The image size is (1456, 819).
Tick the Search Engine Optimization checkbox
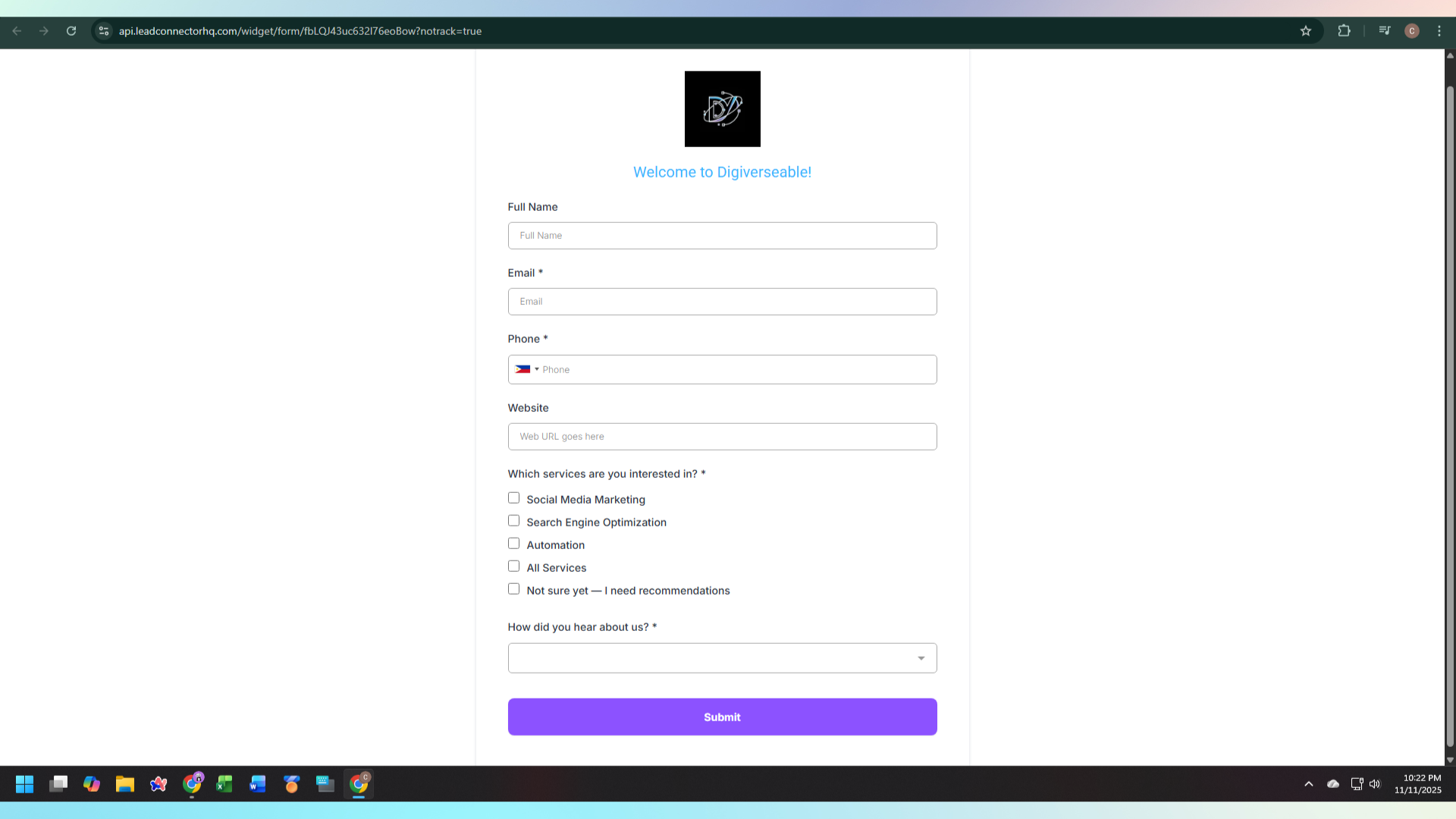pyautogui.click(x=513, y=521)
